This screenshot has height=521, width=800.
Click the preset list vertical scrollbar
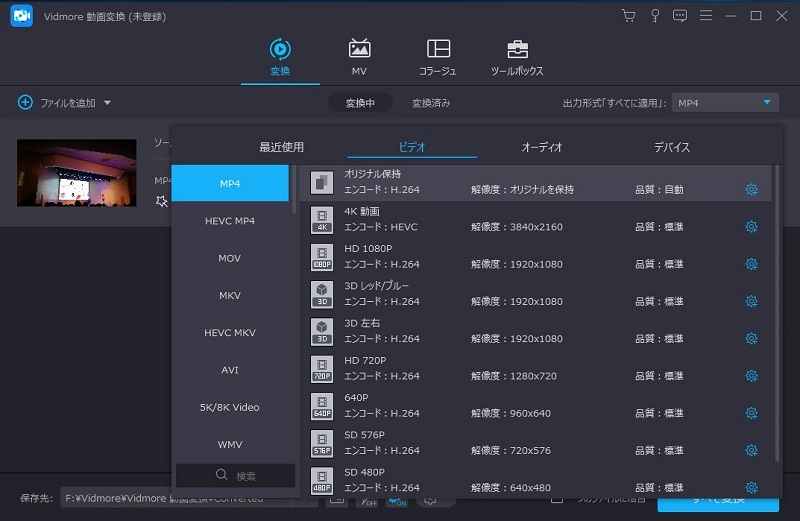pos(777,314)
